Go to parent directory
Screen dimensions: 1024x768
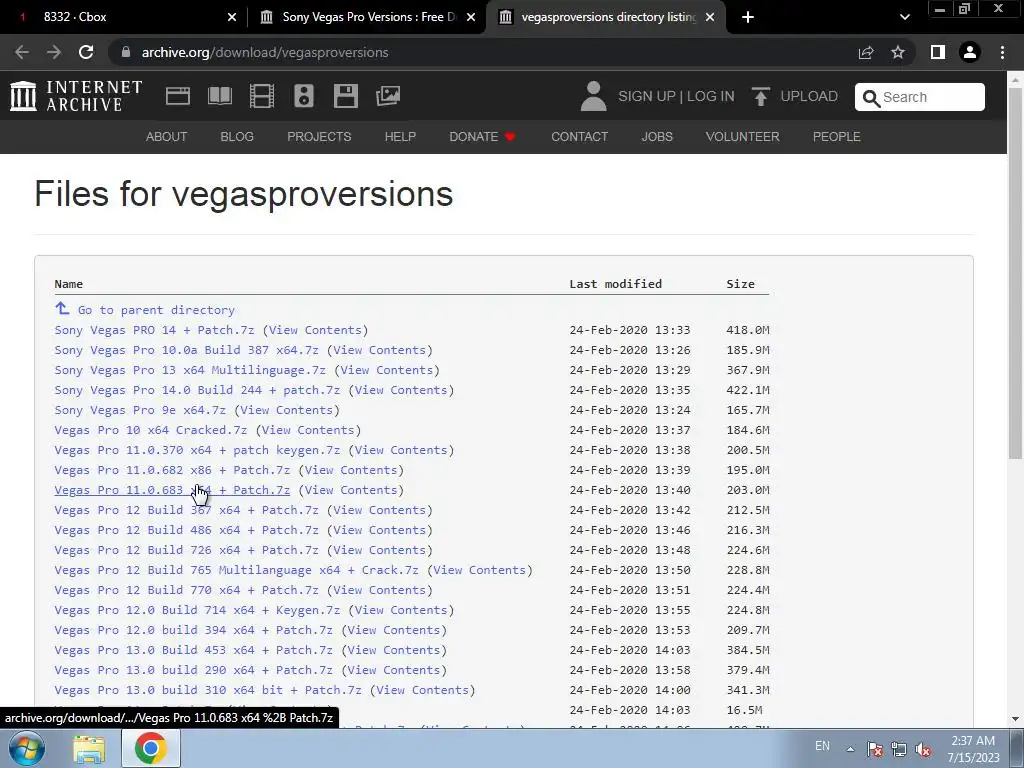point(156,310)
